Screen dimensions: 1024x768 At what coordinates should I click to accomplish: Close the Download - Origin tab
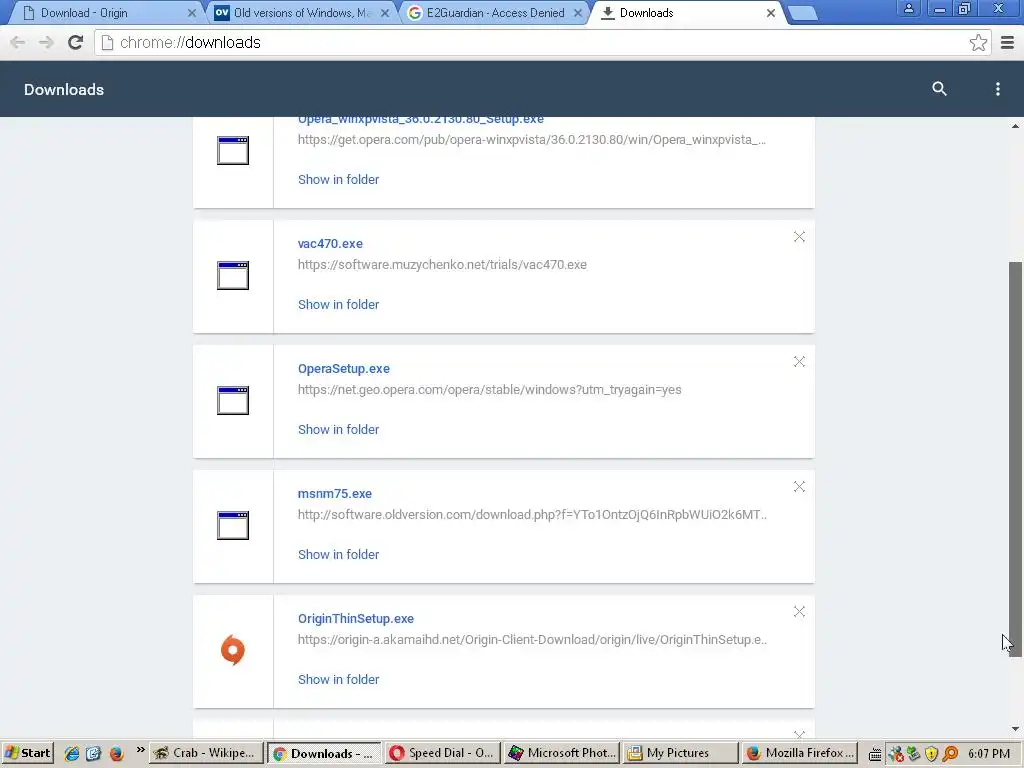[191, 13]
